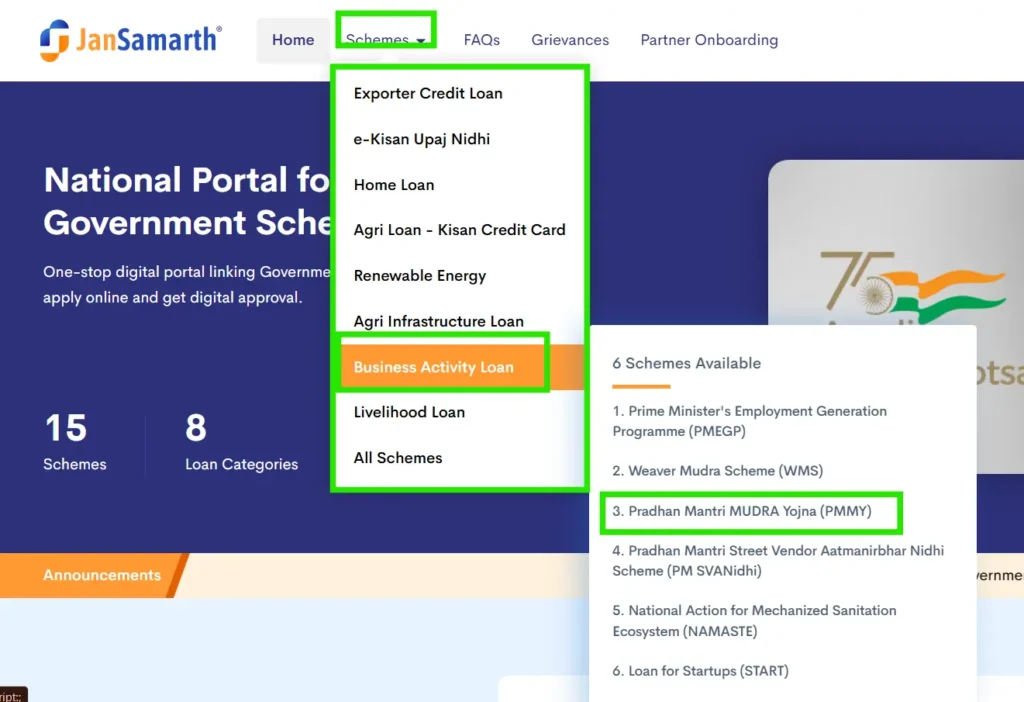This screenshot has height=702, width=1024.
Task: Open Weaver Mudra Scheme (WMS)
Action: pos(717,471)
